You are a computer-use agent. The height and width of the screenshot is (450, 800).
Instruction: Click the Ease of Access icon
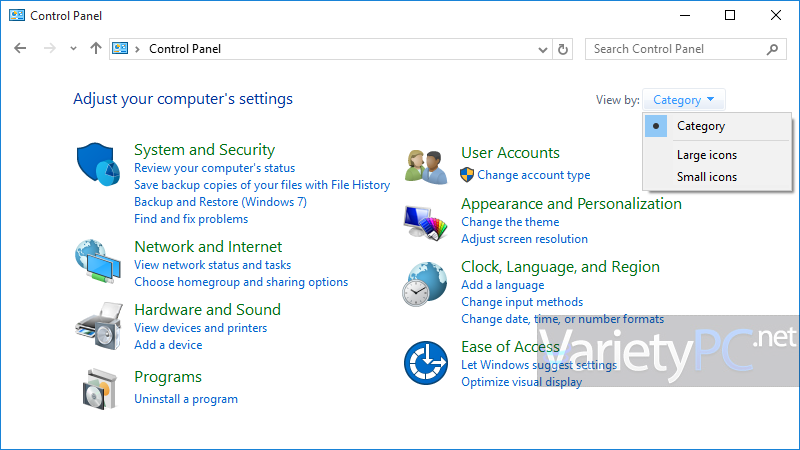point(426,363)
